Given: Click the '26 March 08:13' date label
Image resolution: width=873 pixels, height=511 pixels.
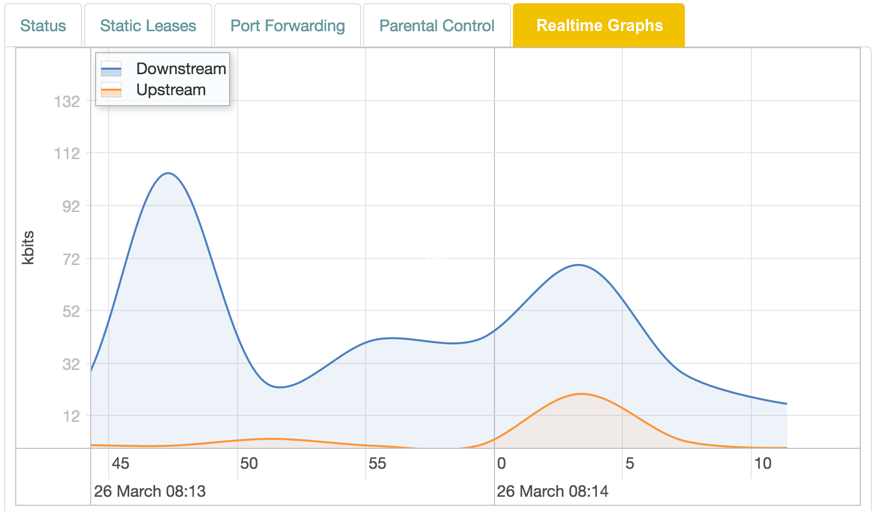Looking at the screenshot, I should [150, 491].
